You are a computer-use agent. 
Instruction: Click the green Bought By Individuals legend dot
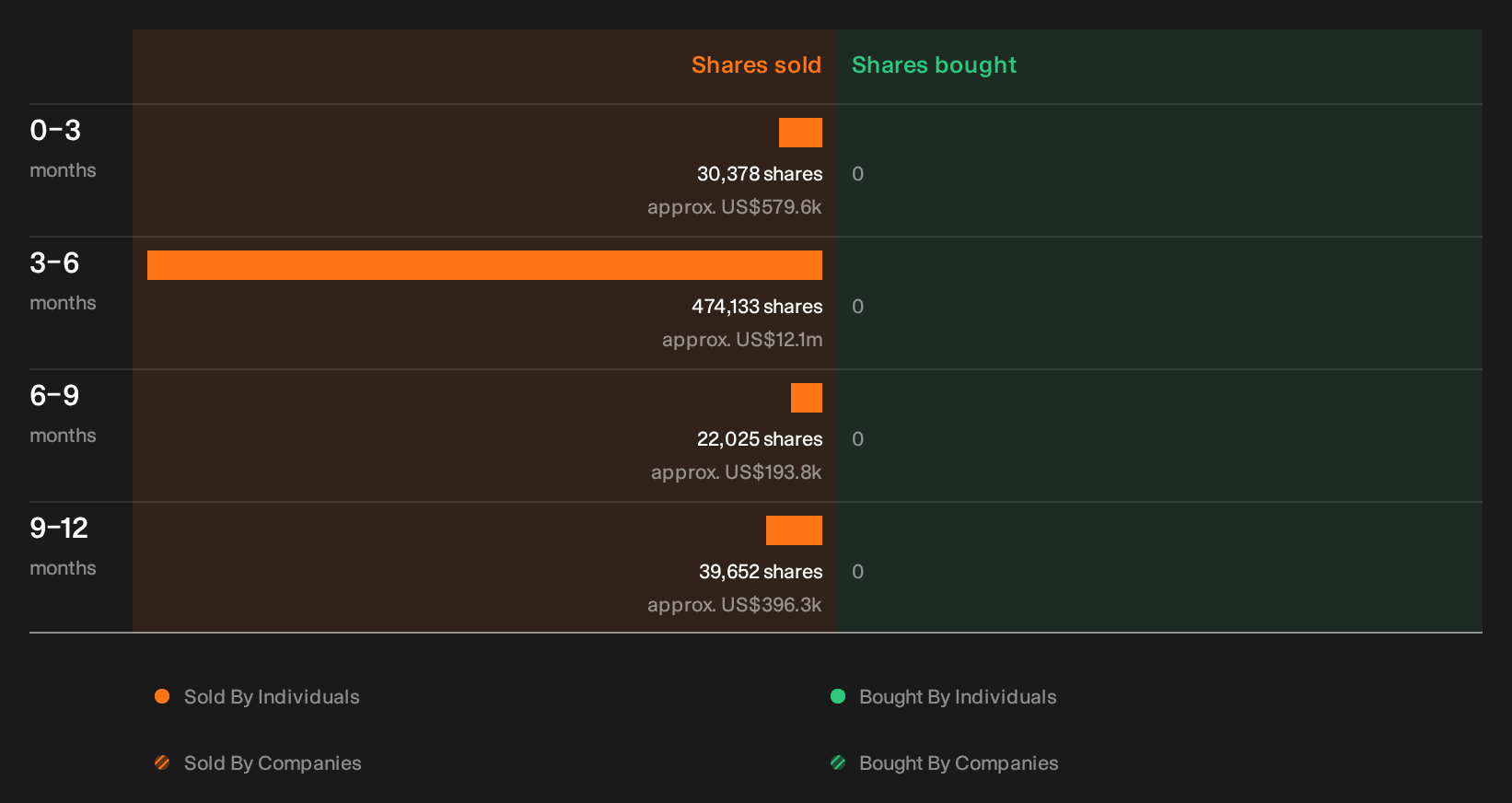(838, 696)
